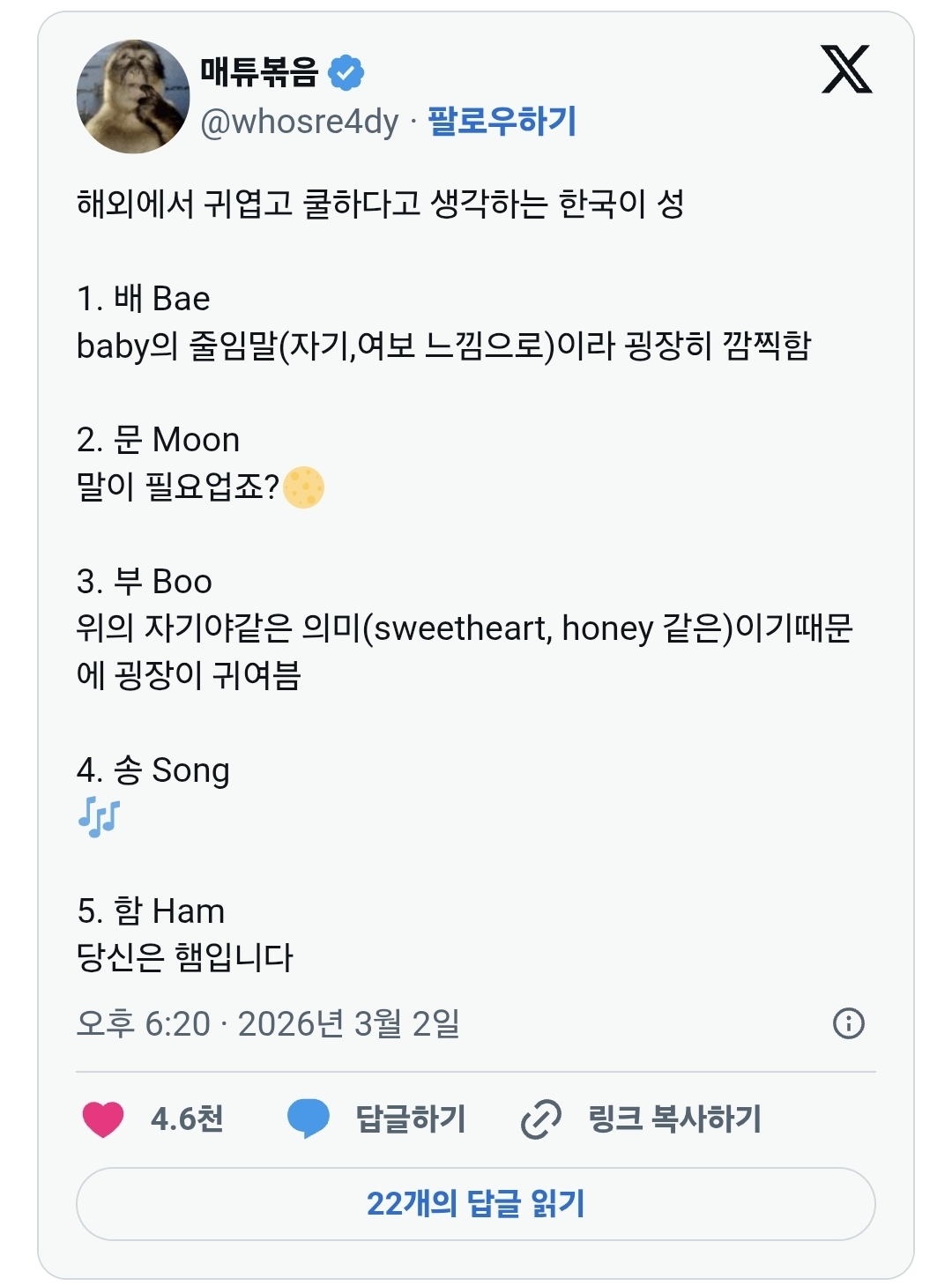Open the @whosre4dy handle
Viewport: 952px width, 1286px height.
(x=300, y=122)
